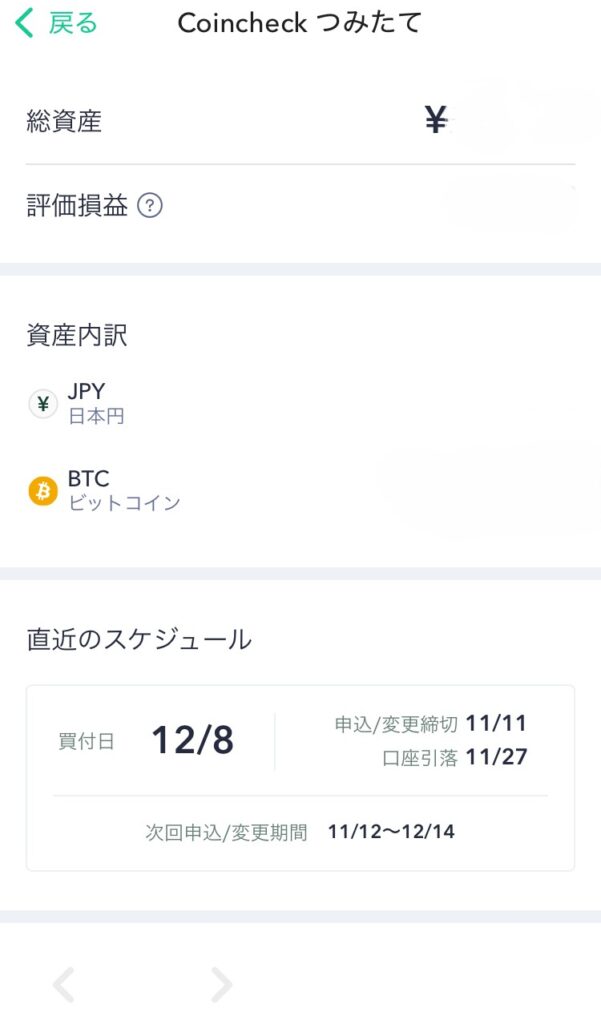Tap the green back chevron arrow
This screenshot has height=1024, width=601.
pos(25,23)
